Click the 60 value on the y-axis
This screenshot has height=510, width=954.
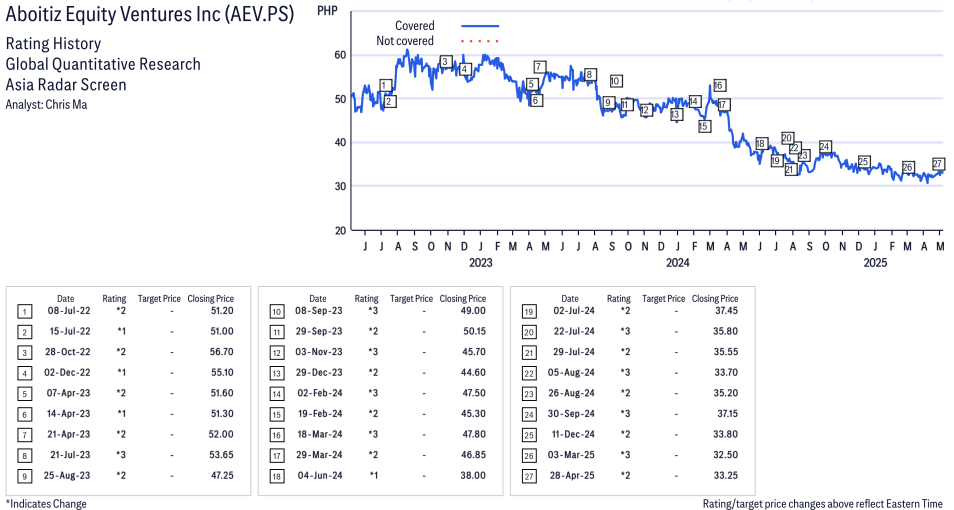click(x=340, y=55)
